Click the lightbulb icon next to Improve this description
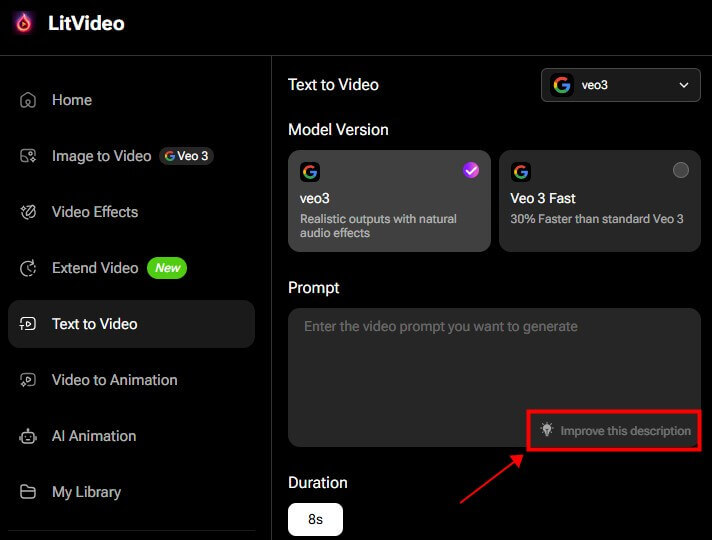The width and height of the screenshot is (712, 540). pyautogui.click(x=547, y=429)
